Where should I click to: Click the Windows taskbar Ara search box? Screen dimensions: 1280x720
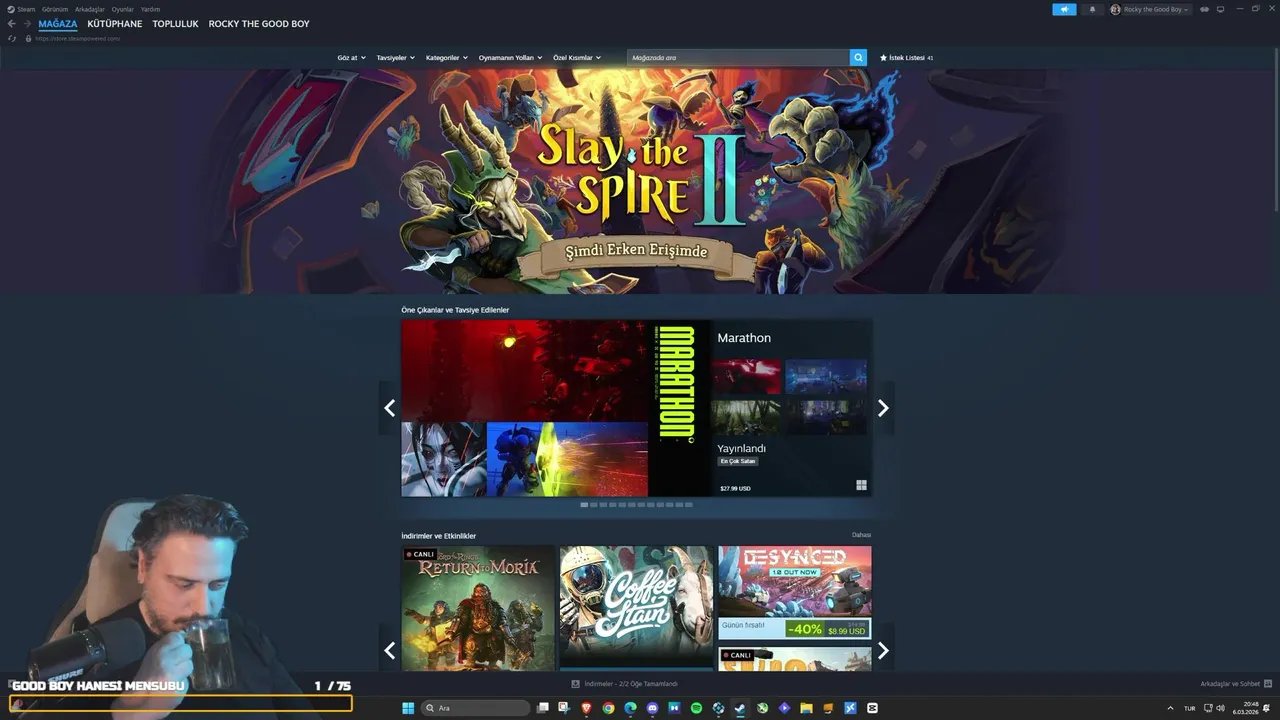point(476,708)
